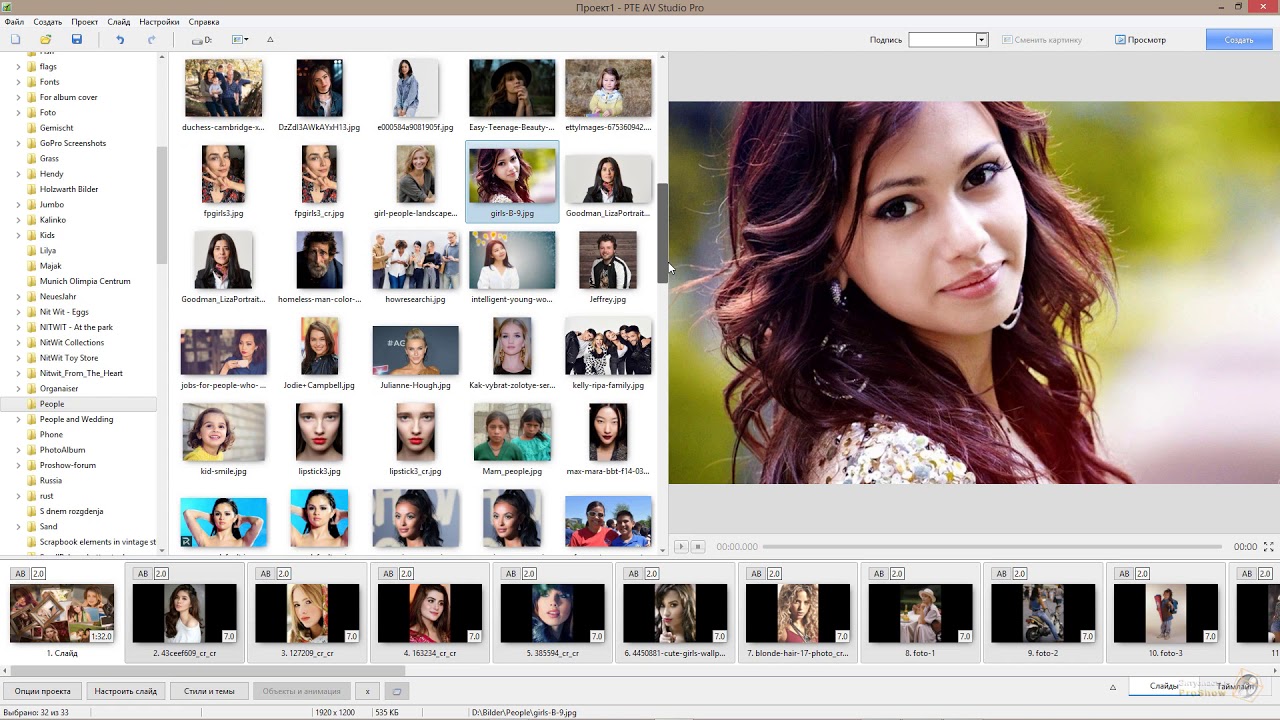Open project with the folder icon
1280x720 pixels.
[46, 40]
